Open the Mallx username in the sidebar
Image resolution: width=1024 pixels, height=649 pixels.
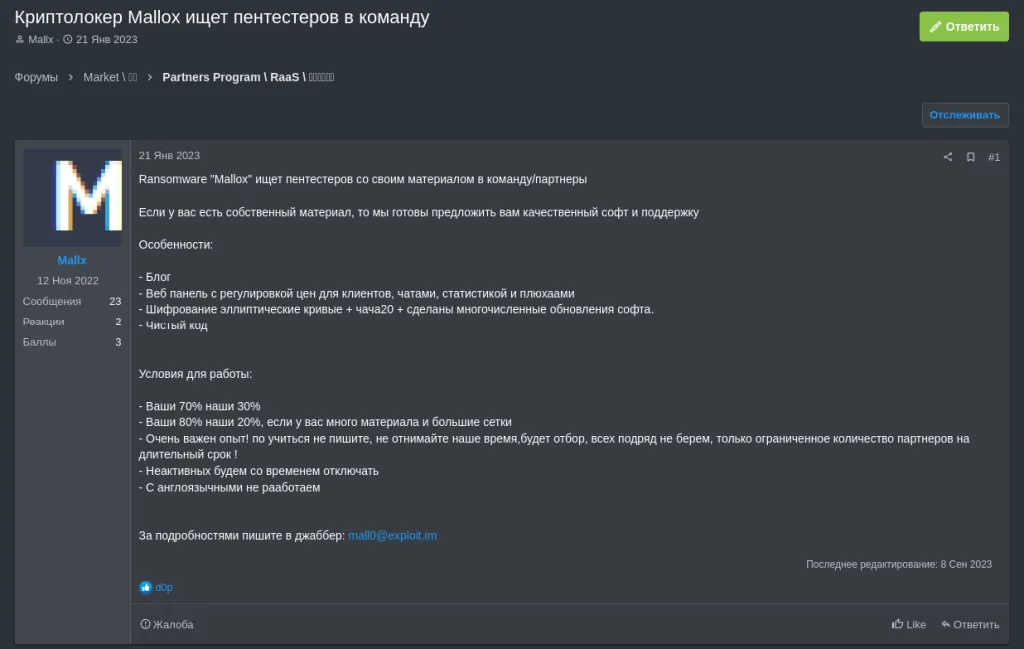(72, 260)
